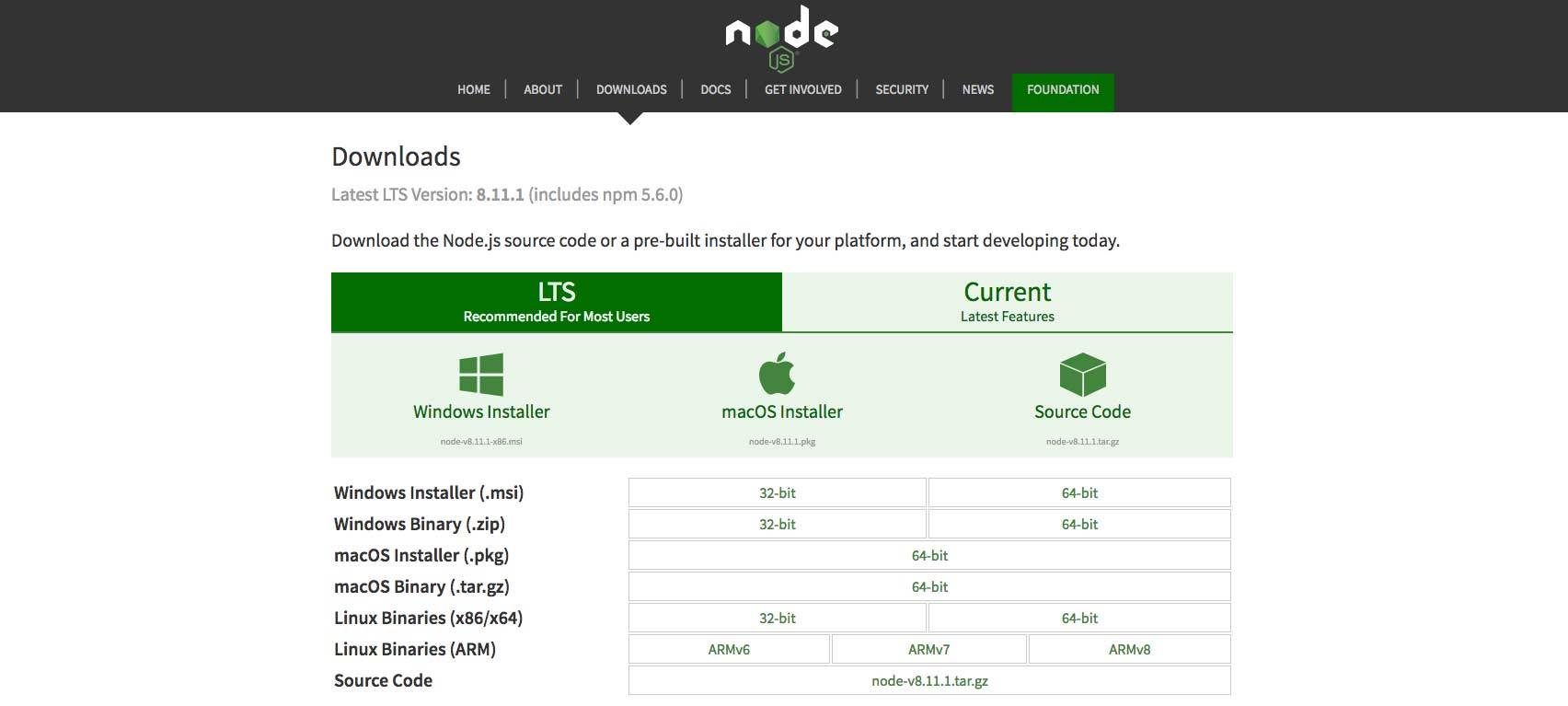Select DOWNLOADS in the navigation bar
The width and height of the screenshot is (1568, 706).
pyautogui.click(x=631, y=89)
